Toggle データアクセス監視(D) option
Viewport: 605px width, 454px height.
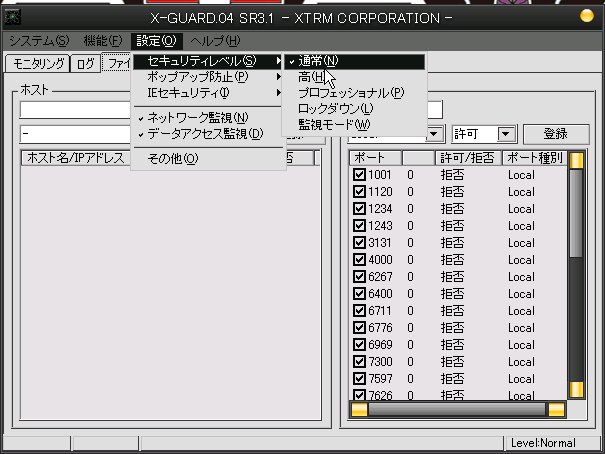coord(208,134)
